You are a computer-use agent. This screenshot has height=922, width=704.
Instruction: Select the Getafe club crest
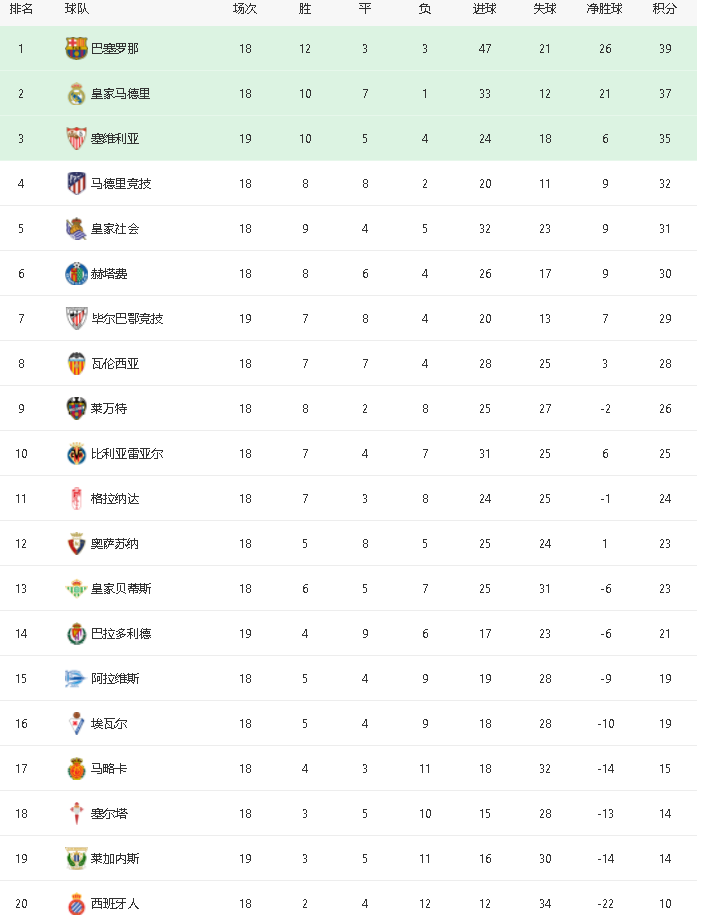tap(76, 273)
